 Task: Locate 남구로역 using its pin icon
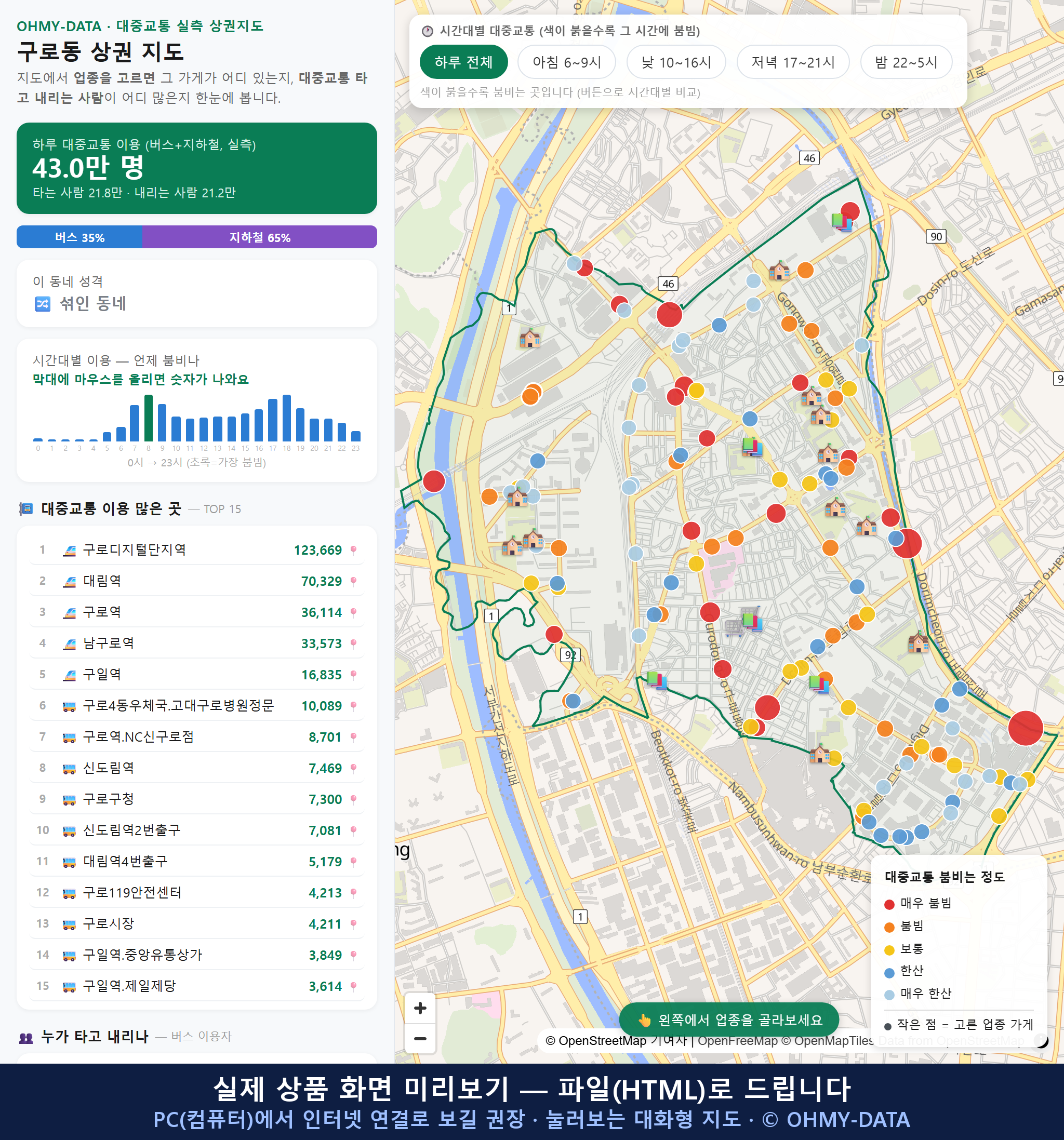353,643
